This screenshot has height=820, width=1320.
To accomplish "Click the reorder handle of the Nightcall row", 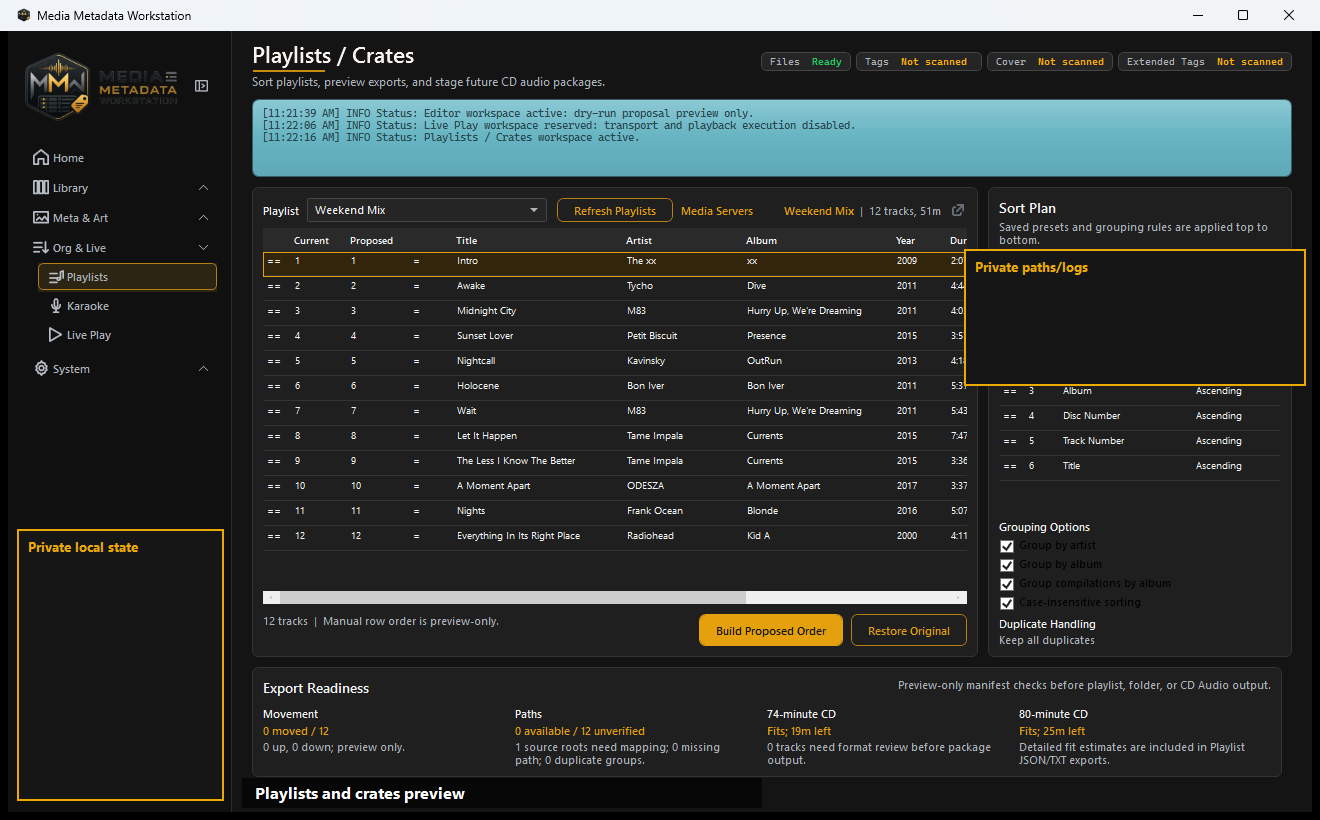I will (x=274, y=361).
